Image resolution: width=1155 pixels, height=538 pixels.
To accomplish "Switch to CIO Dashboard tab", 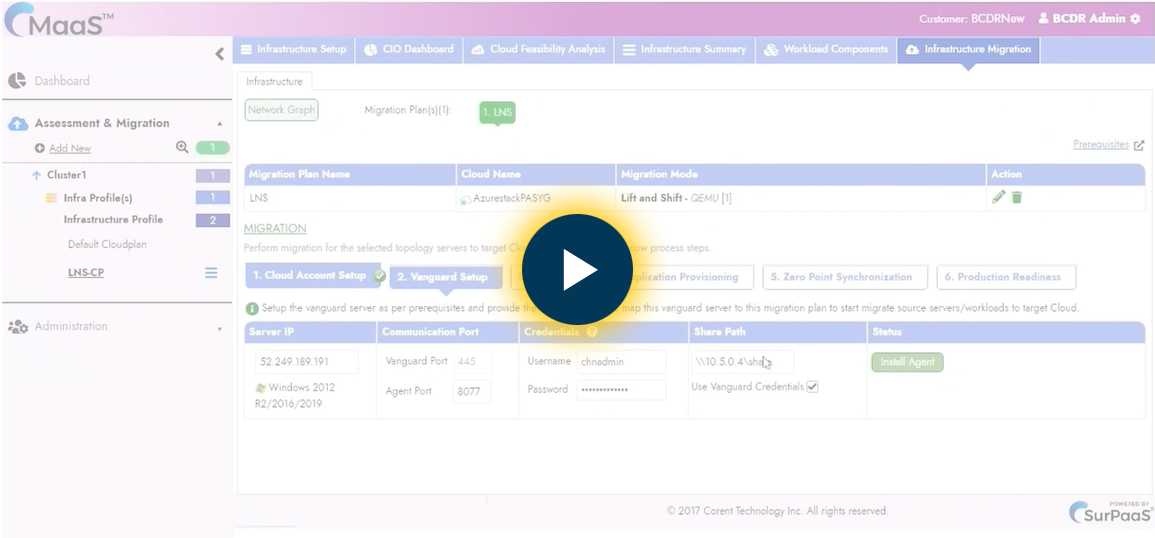I will point(408,49).
